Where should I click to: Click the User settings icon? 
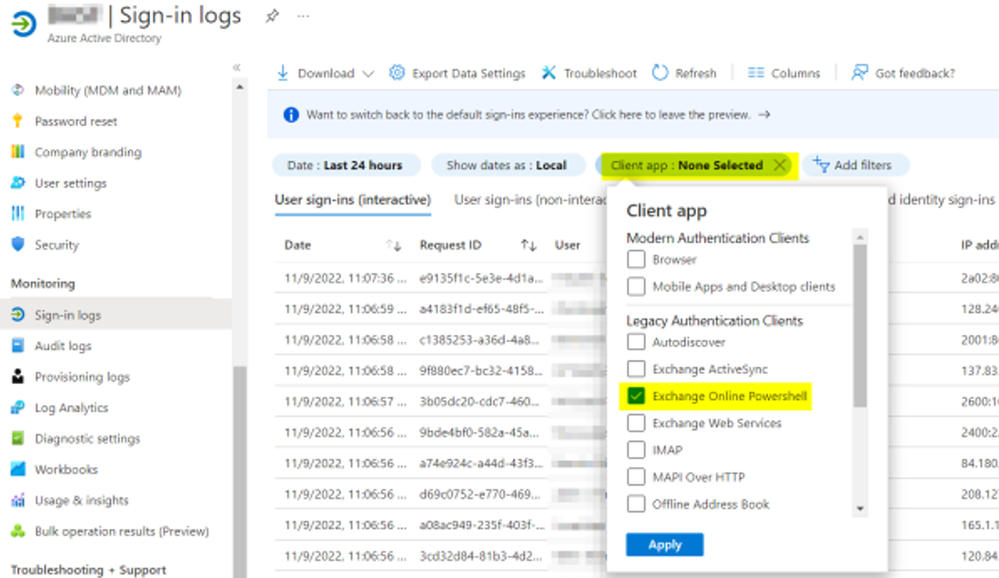(x=18, y=183)
